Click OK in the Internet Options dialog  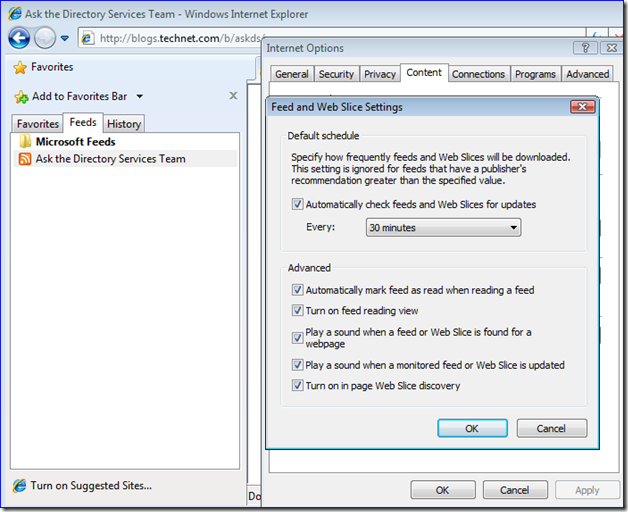pyautogui.click(x=443, y=490)
